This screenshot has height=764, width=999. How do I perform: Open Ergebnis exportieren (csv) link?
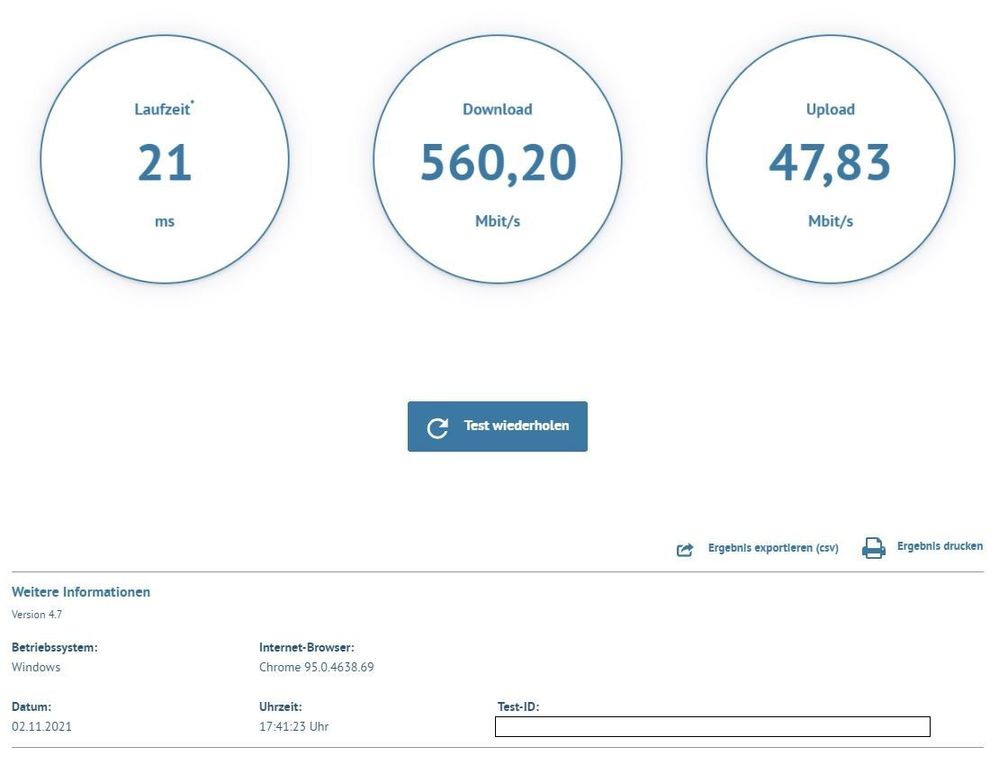773,548
